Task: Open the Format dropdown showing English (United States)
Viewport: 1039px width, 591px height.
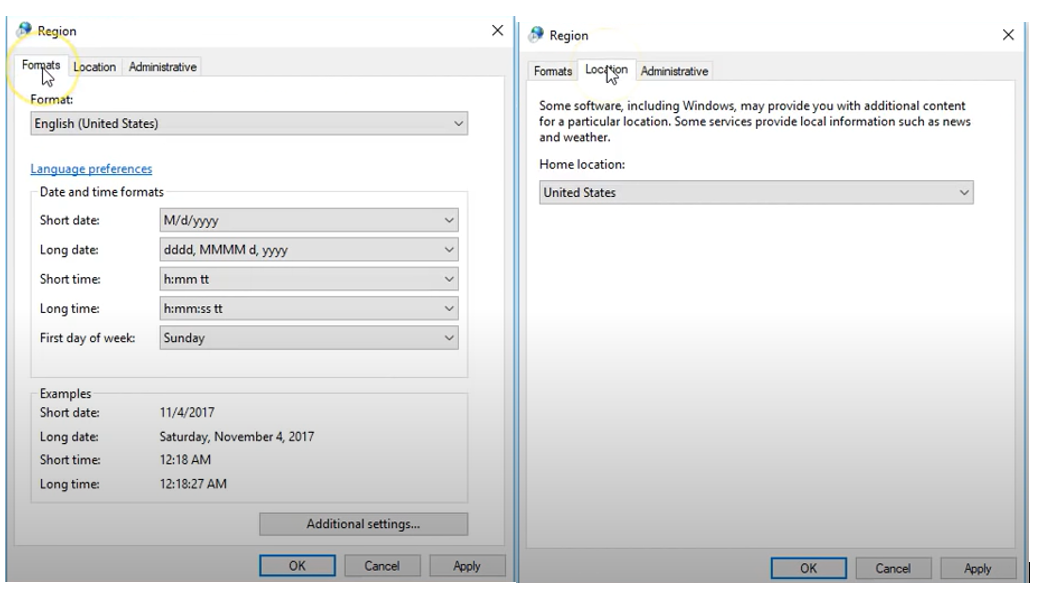Action: point(248,124)
